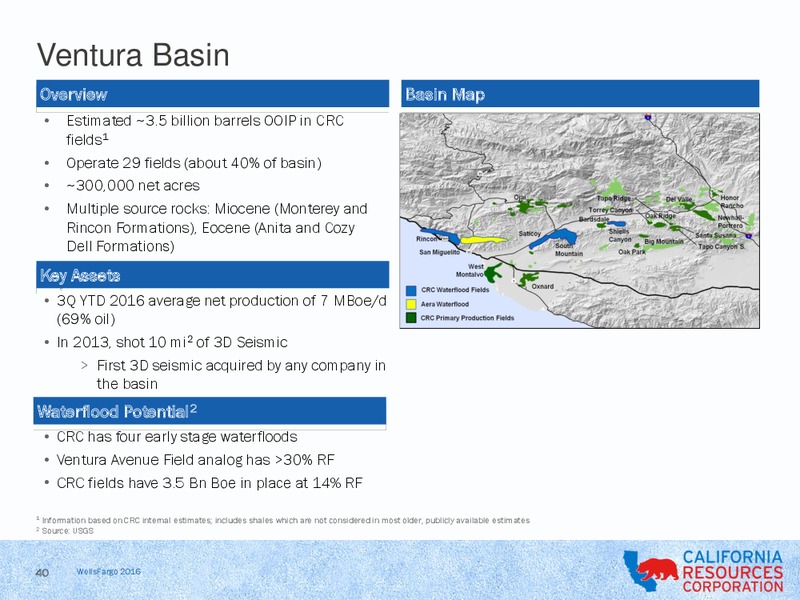This screenshot has height=600, width=800.
Task: Click 'CRC fields have 3.5 Bn Boe in place'
Action: tap(210, 483)
